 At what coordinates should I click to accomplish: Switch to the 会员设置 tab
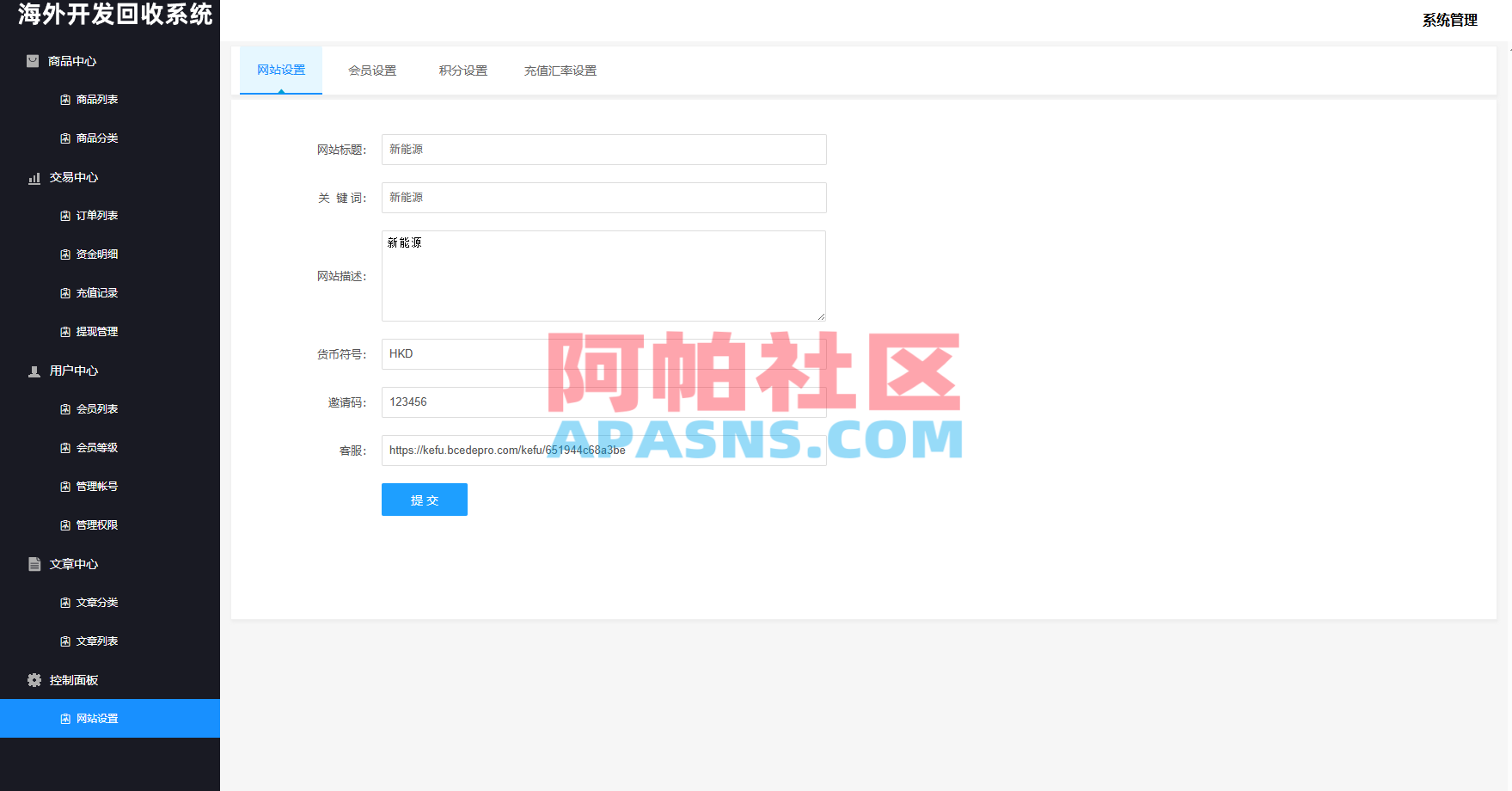(x=372, y=71)
